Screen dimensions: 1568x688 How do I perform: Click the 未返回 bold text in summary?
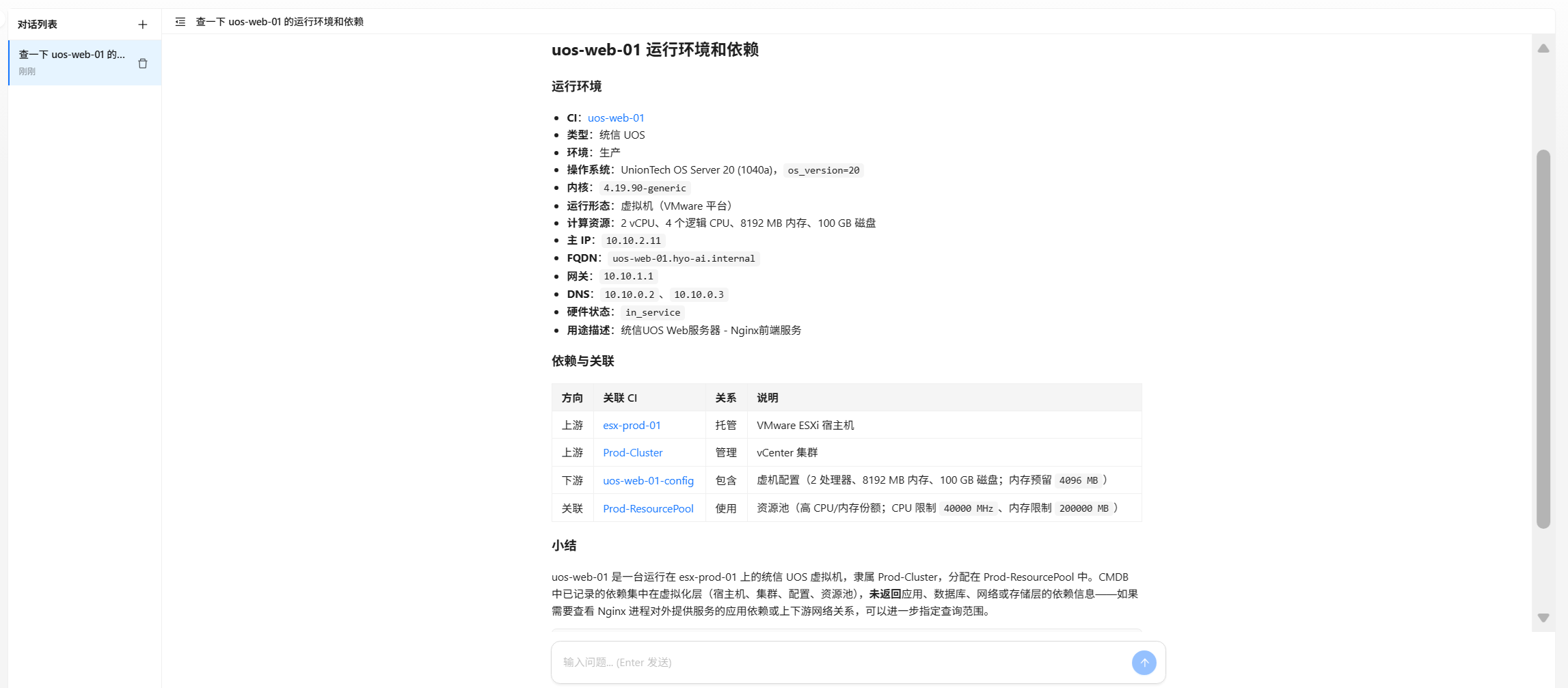pyautogui.click(x=885, y=594)
